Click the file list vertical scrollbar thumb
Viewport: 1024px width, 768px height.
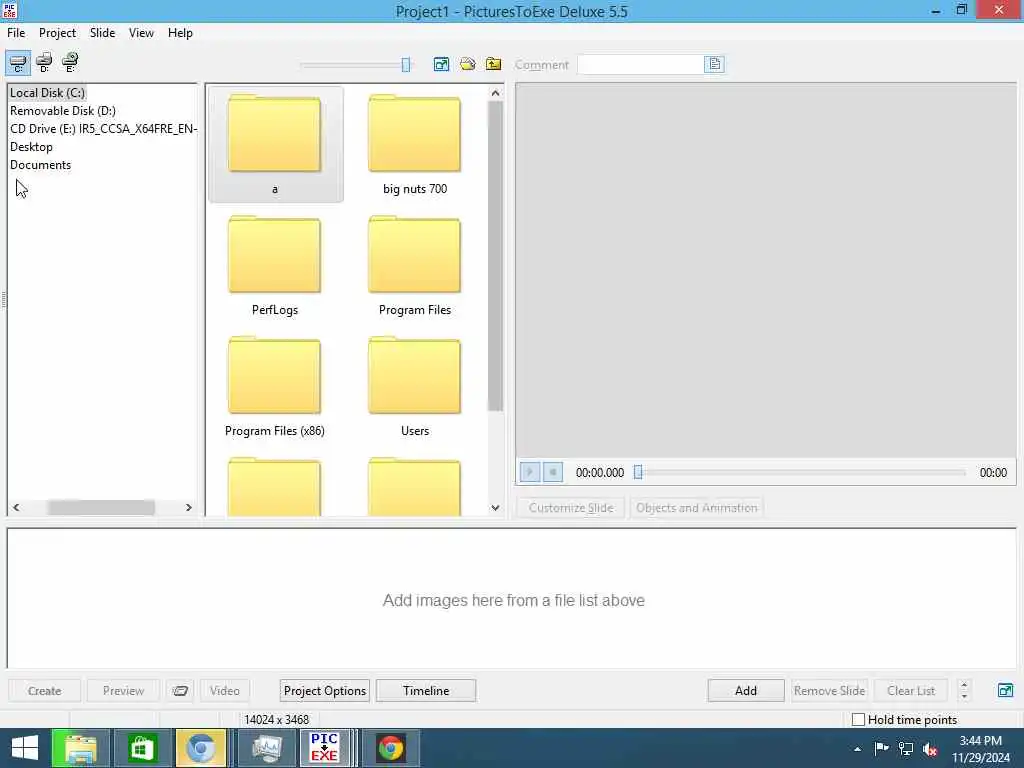click(x=495, y=256)
